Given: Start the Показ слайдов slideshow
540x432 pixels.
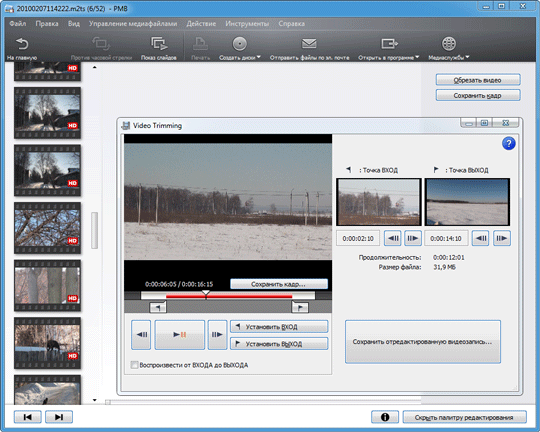Looking at the screenshot, I should (x=159, y=48).
